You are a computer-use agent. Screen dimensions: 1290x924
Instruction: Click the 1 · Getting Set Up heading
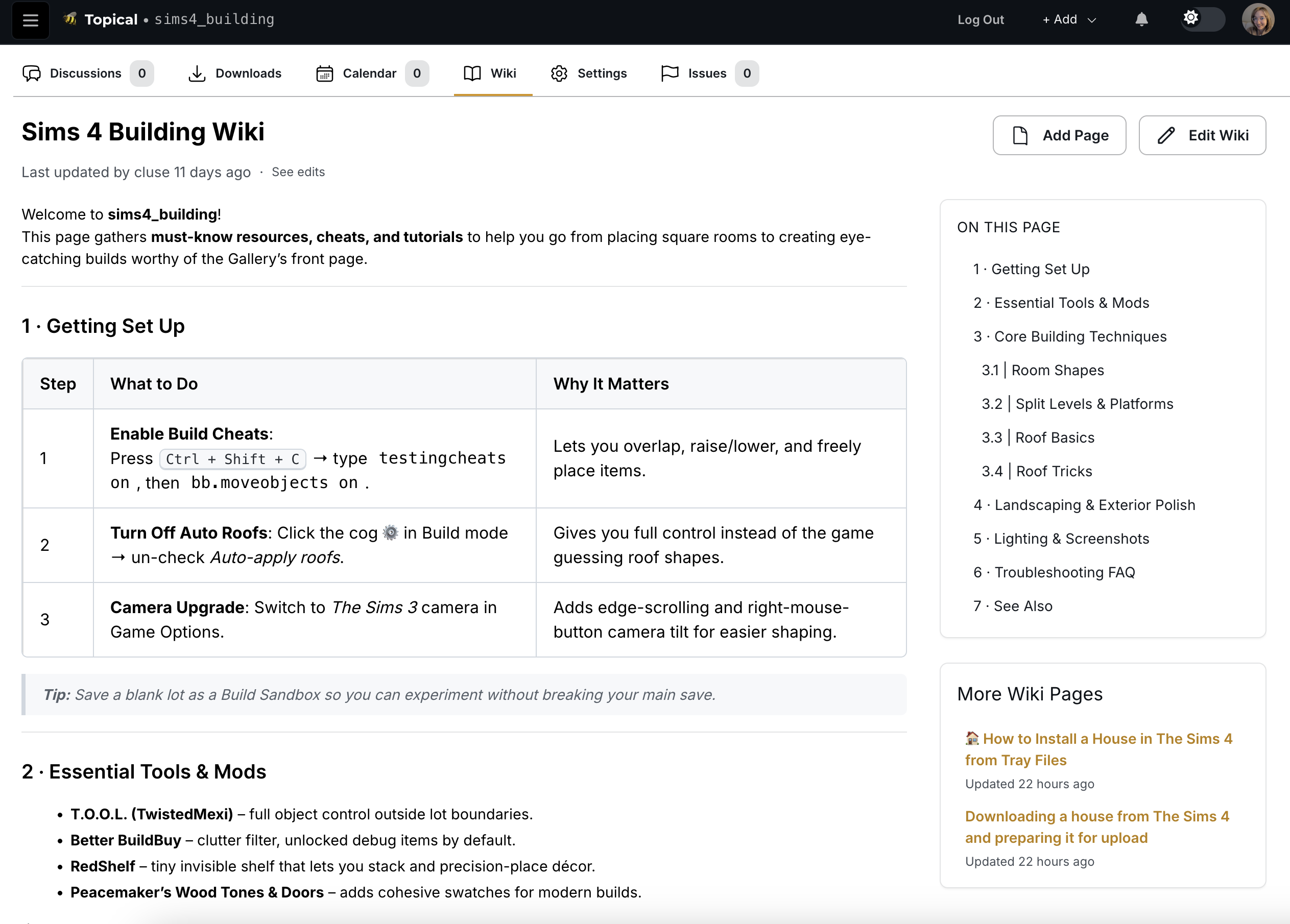[x=103, y=326]
